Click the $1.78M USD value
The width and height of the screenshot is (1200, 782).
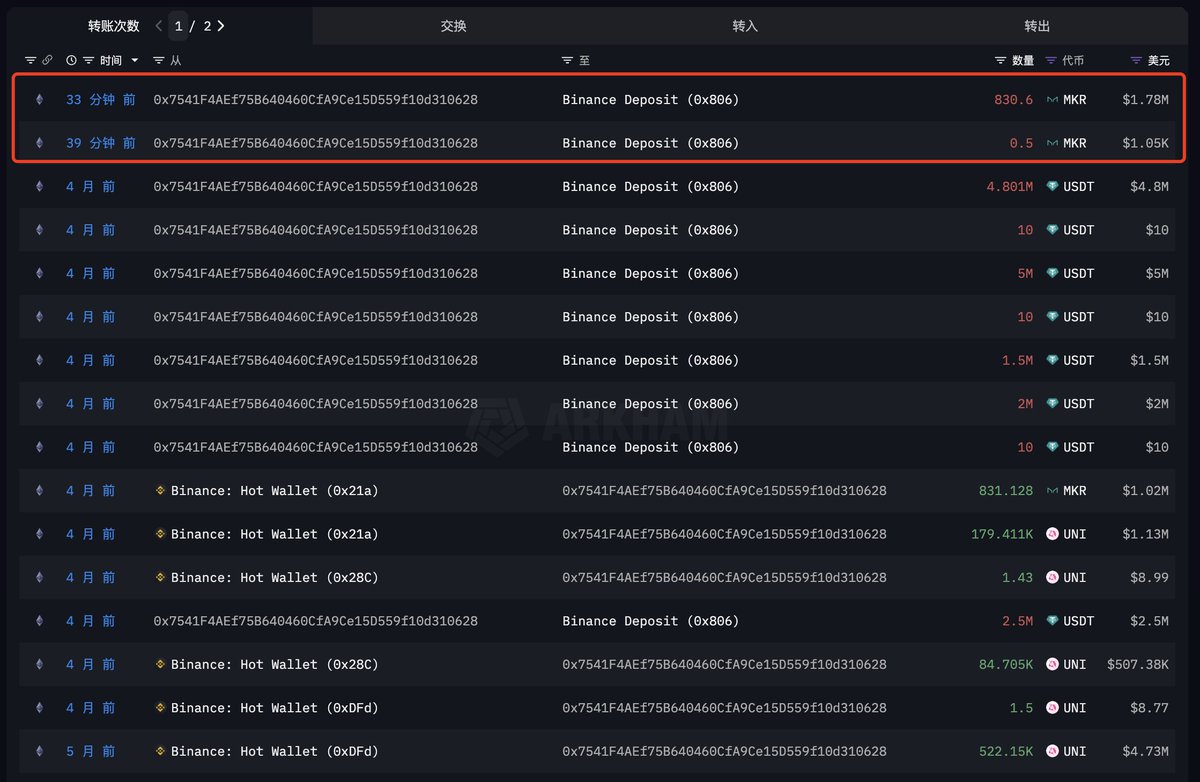pyautogui.click(x=1145, y=100)
